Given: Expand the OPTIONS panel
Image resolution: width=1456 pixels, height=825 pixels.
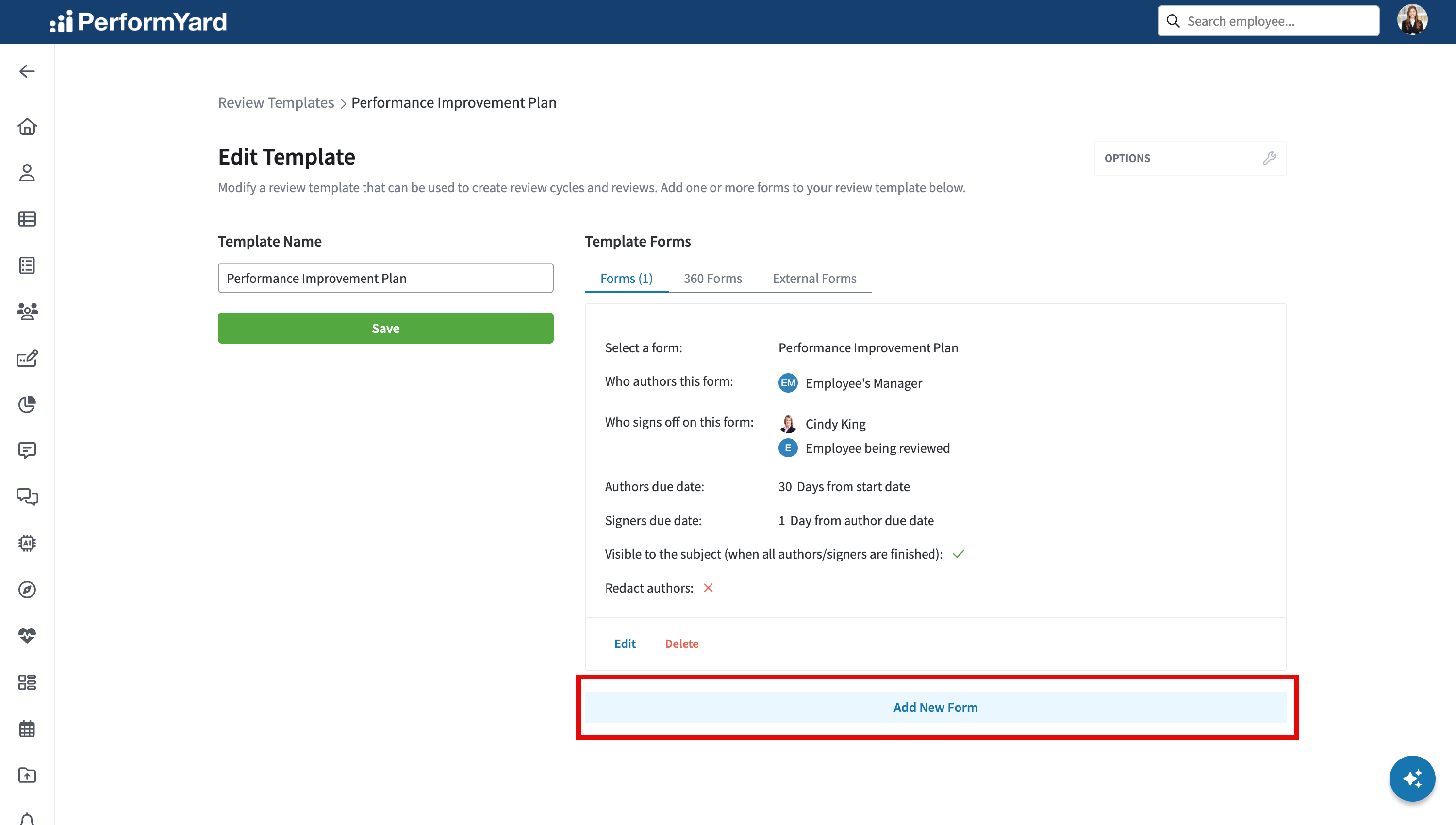Looking at the screenshot, I should [x=1190, y=158].
